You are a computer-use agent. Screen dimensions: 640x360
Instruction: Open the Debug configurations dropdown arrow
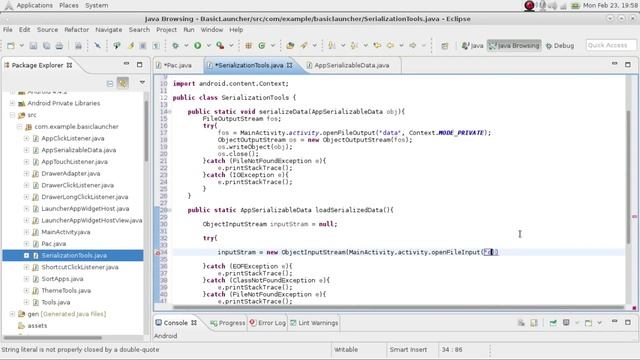pos(186,46)
